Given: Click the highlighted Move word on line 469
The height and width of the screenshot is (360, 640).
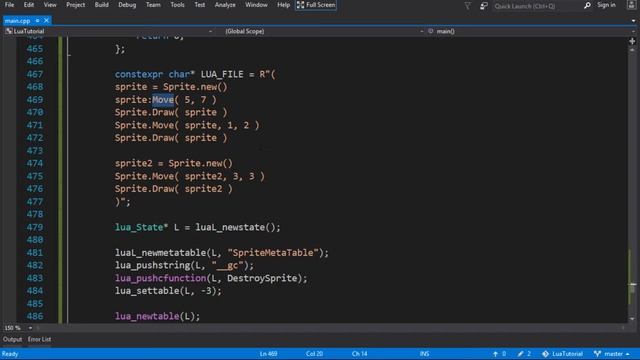Looking at the screenshot, I should click(x=163, y=100).
